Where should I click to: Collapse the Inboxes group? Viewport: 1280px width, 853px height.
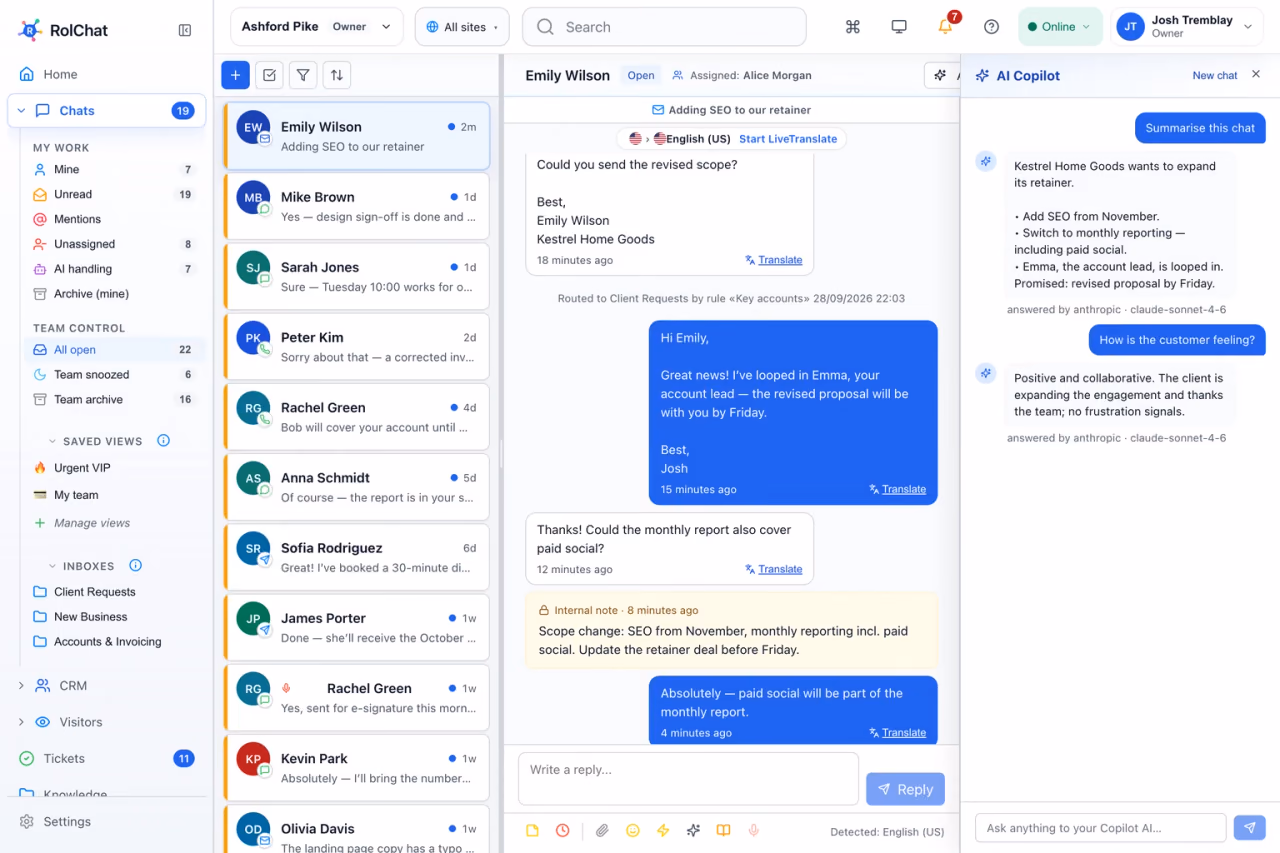click(x=53, y=566)
